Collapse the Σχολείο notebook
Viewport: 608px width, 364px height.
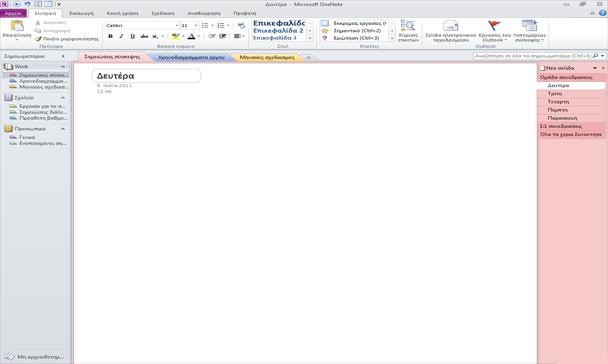click(x=63, y=98)
